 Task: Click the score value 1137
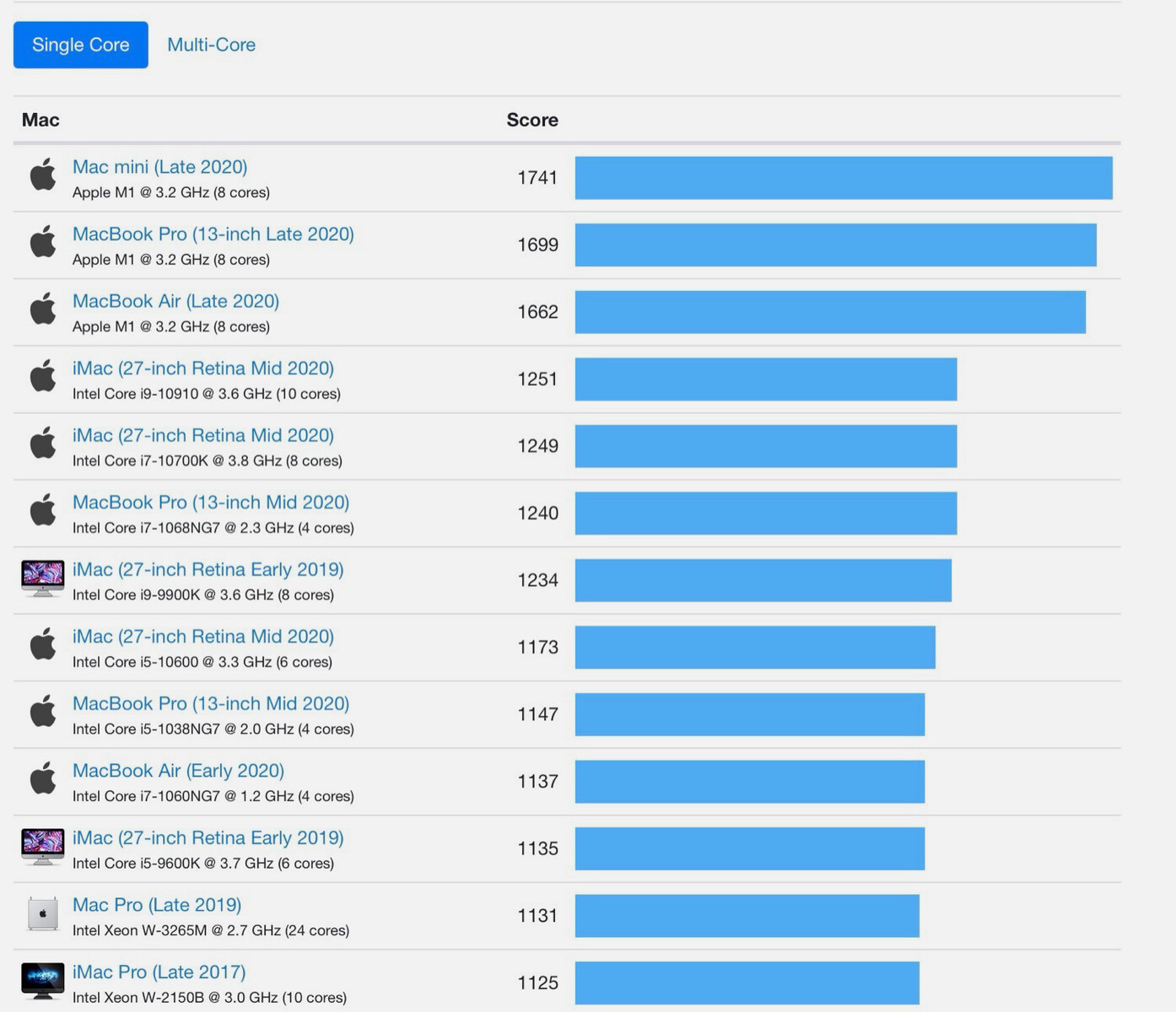537,781
